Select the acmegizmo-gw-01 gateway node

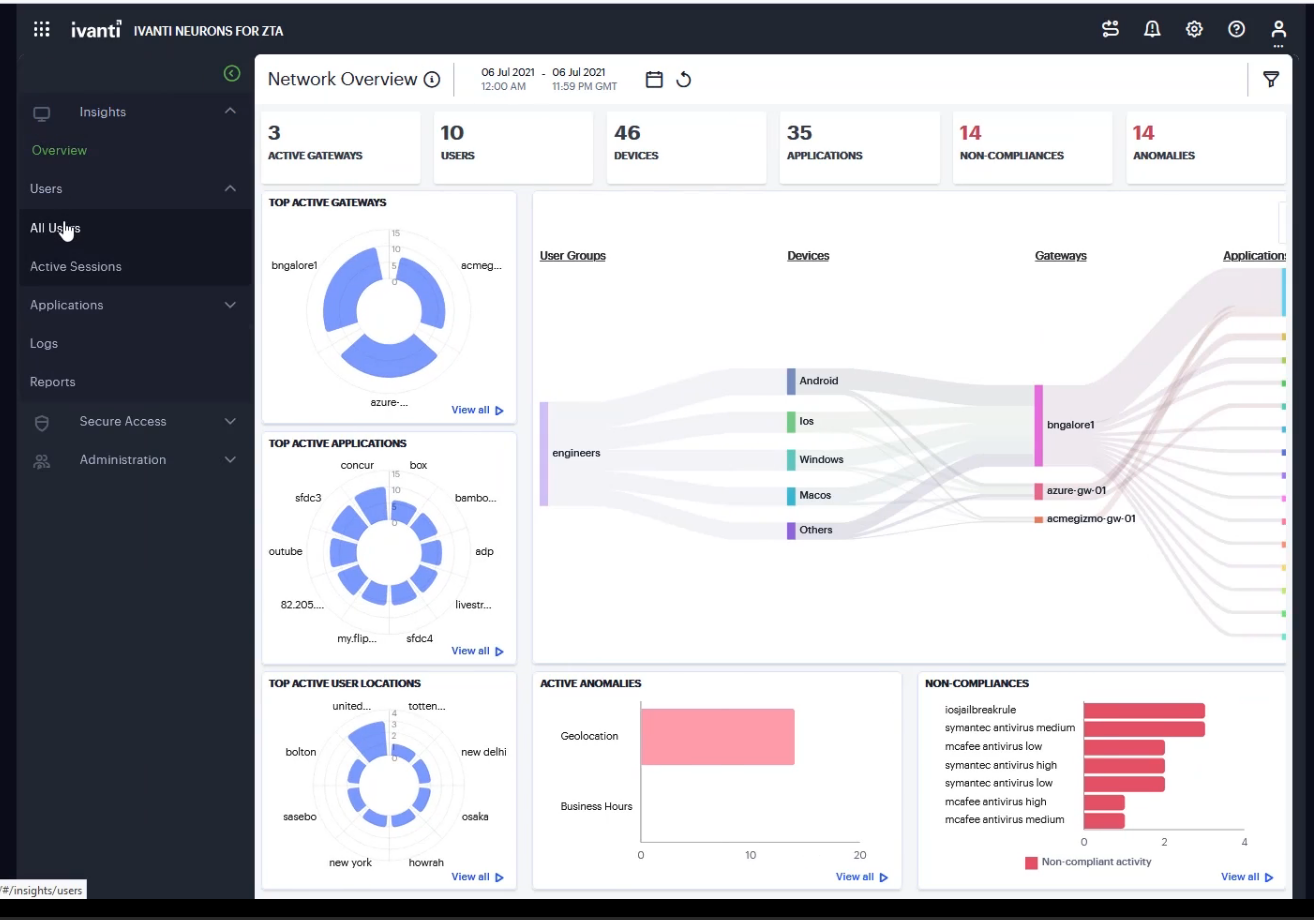(x=1039, y=519)
